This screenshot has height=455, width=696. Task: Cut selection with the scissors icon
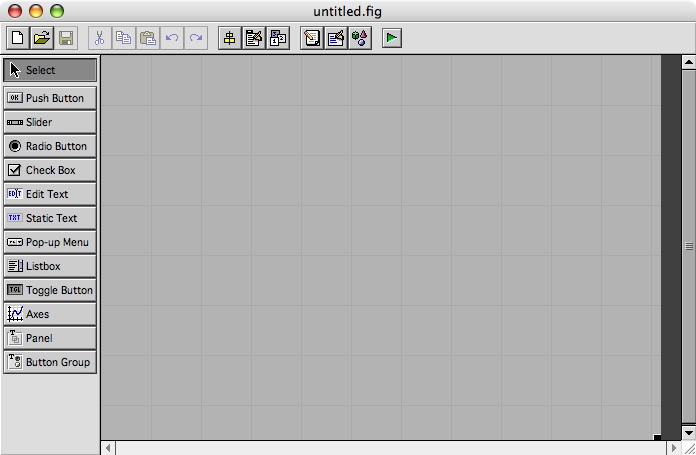(x=100, y=38)
